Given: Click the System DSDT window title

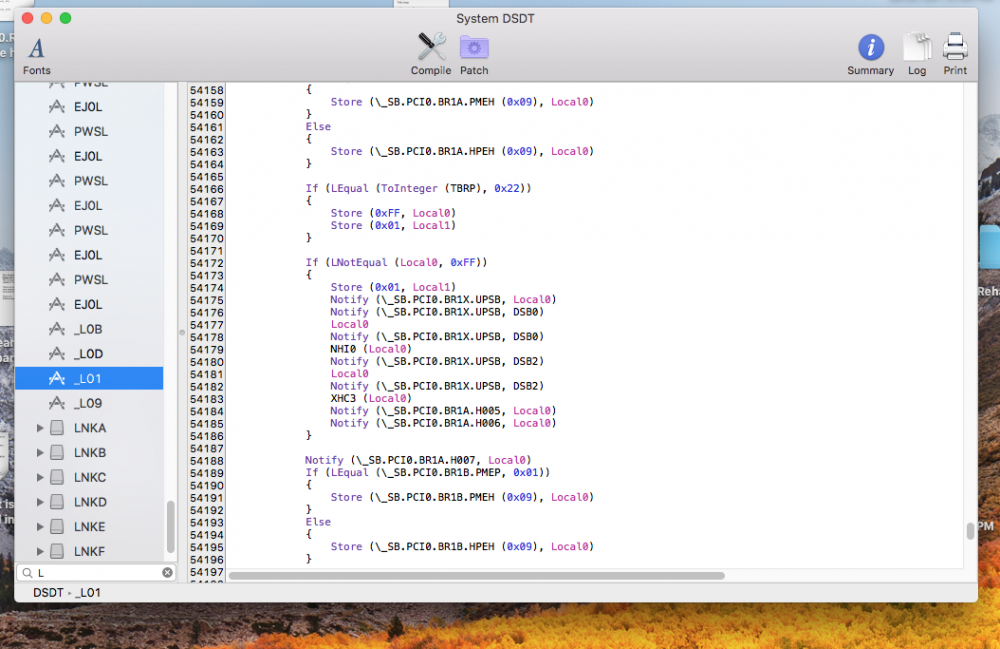Looking at the screenshot, I should coord(495,18).
